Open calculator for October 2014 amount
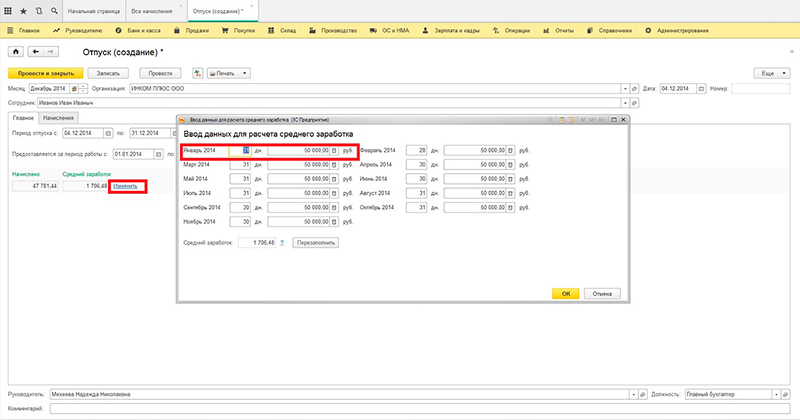 [510, 208]
